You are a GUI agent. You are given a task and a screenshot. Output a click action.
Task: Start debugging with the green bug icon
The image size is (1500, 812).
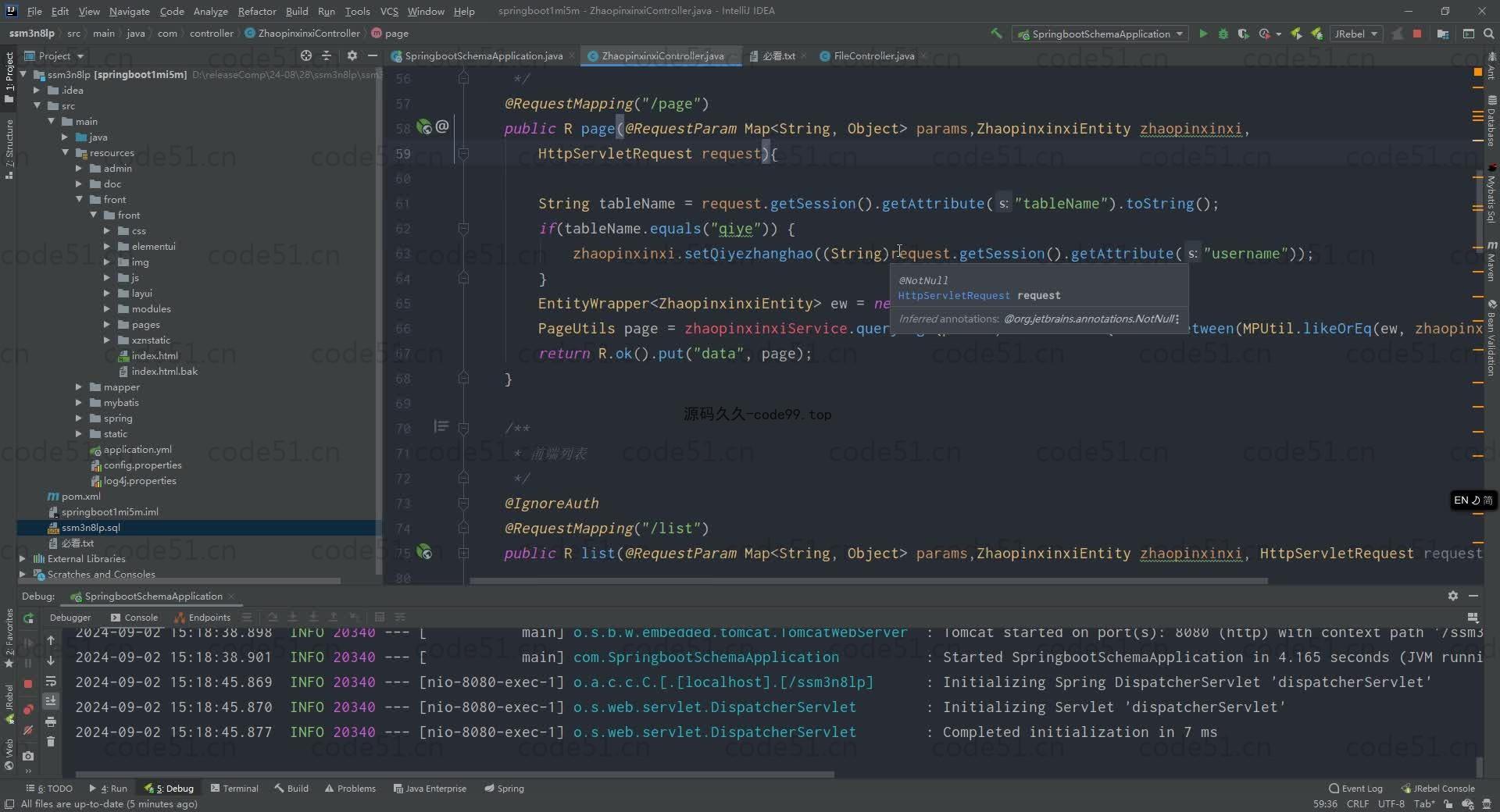tap(1223, 34)
